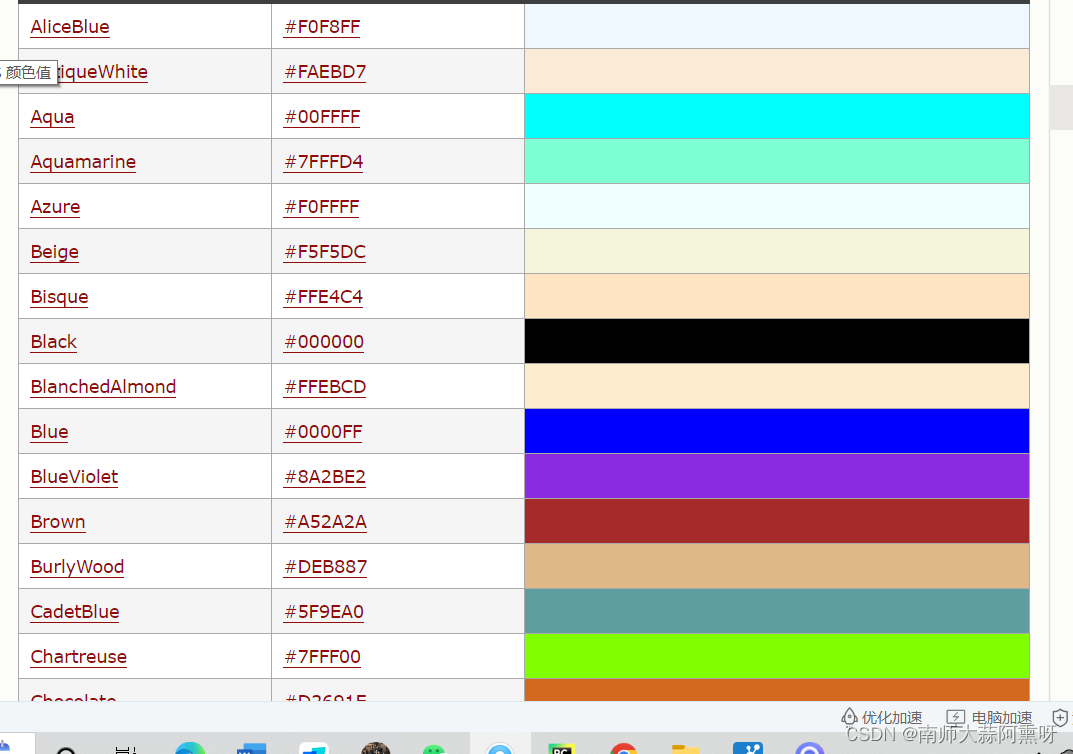This screenshot has height=754, width=1073.
Task: Click the AliceBlue color swatch
Action: coord(777,26)
